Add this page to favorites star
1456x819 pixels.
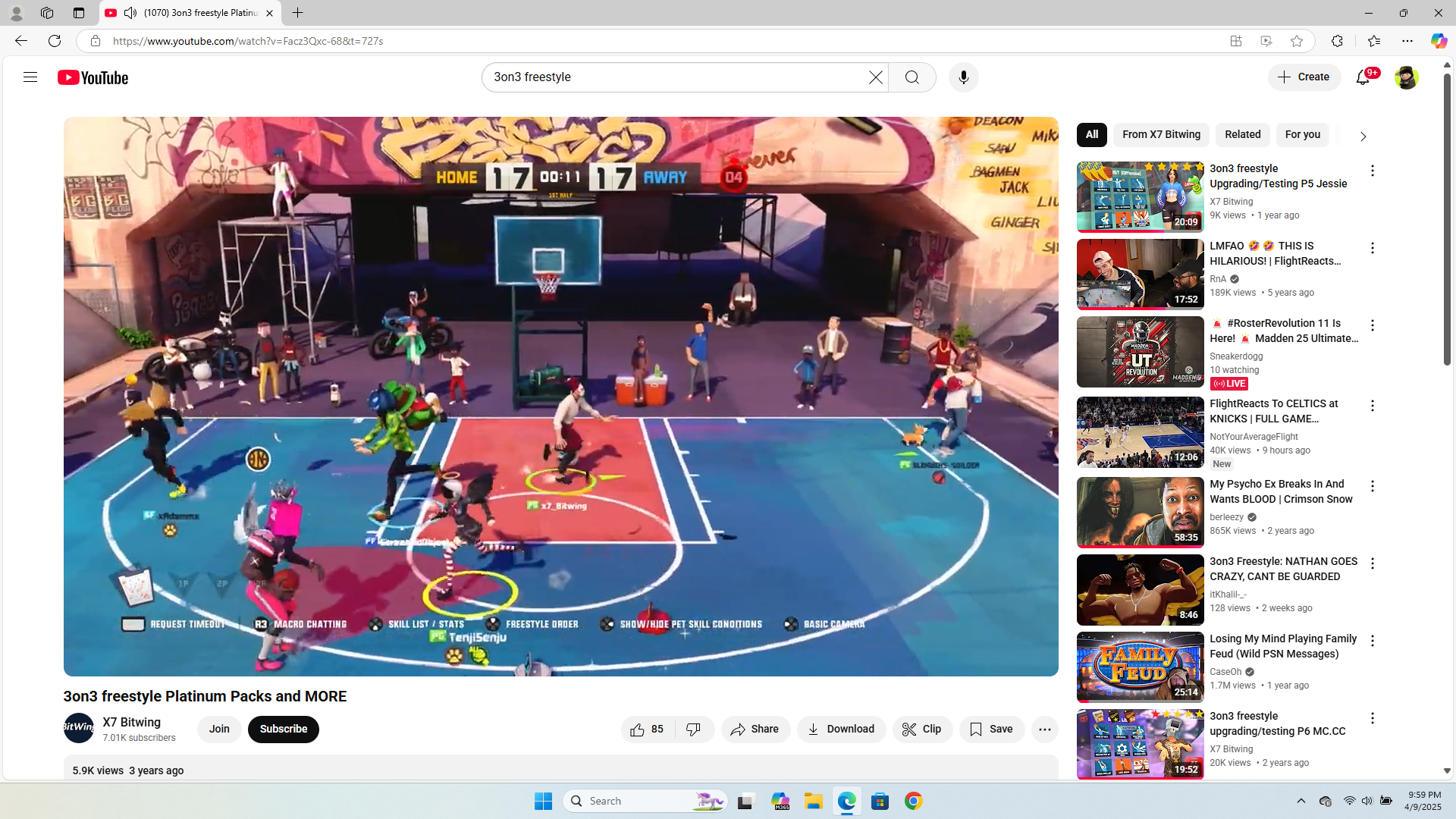tap(1297, 41)
